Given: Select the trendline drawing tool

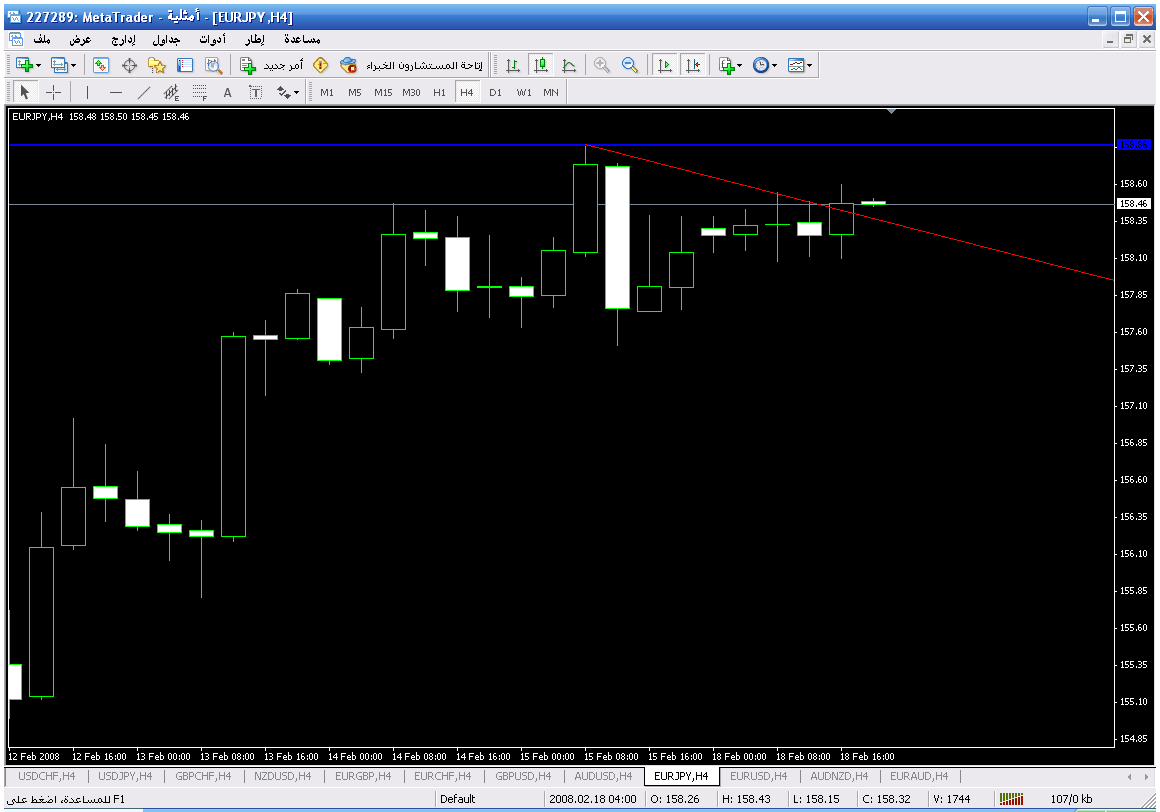Looking at the screenshot, I should 143,93.
